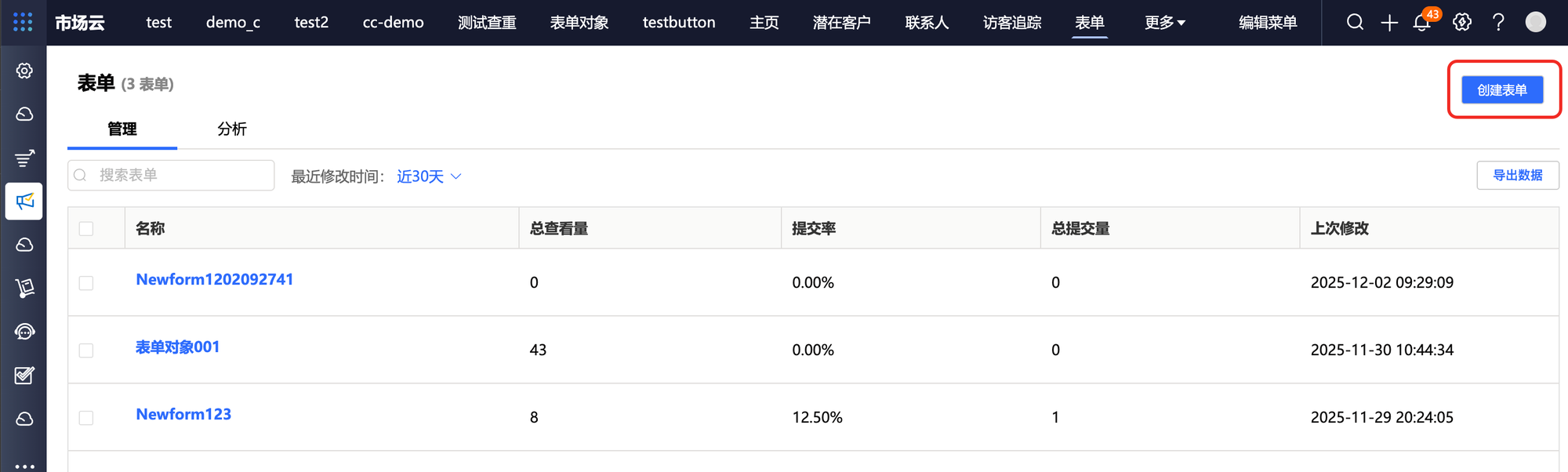Expand the 更多 menu in navigation bar

point(1164,23)
